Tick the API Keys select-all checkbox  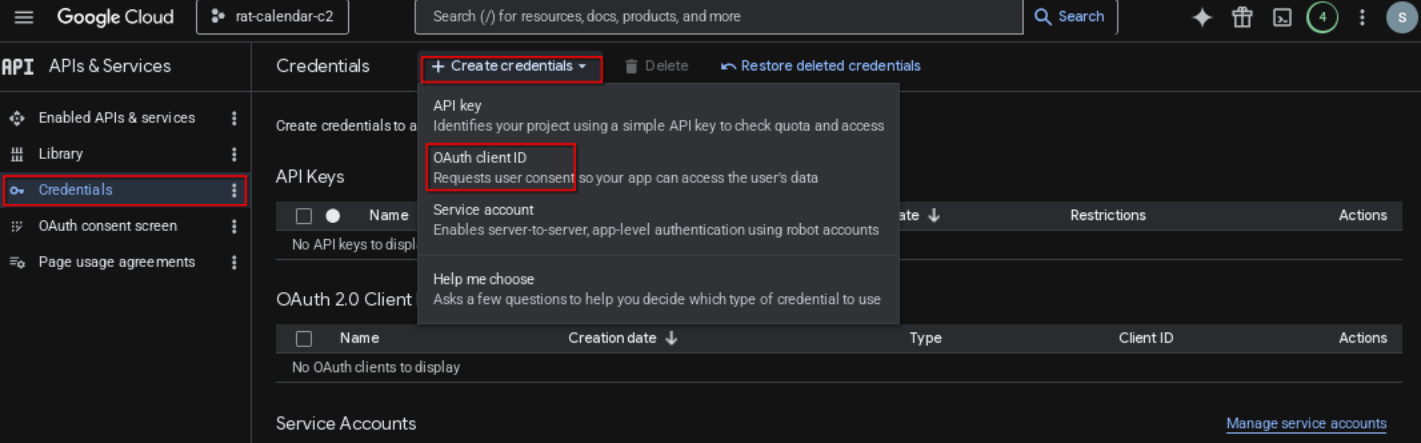pyautogui.click(x=304, y=215)
